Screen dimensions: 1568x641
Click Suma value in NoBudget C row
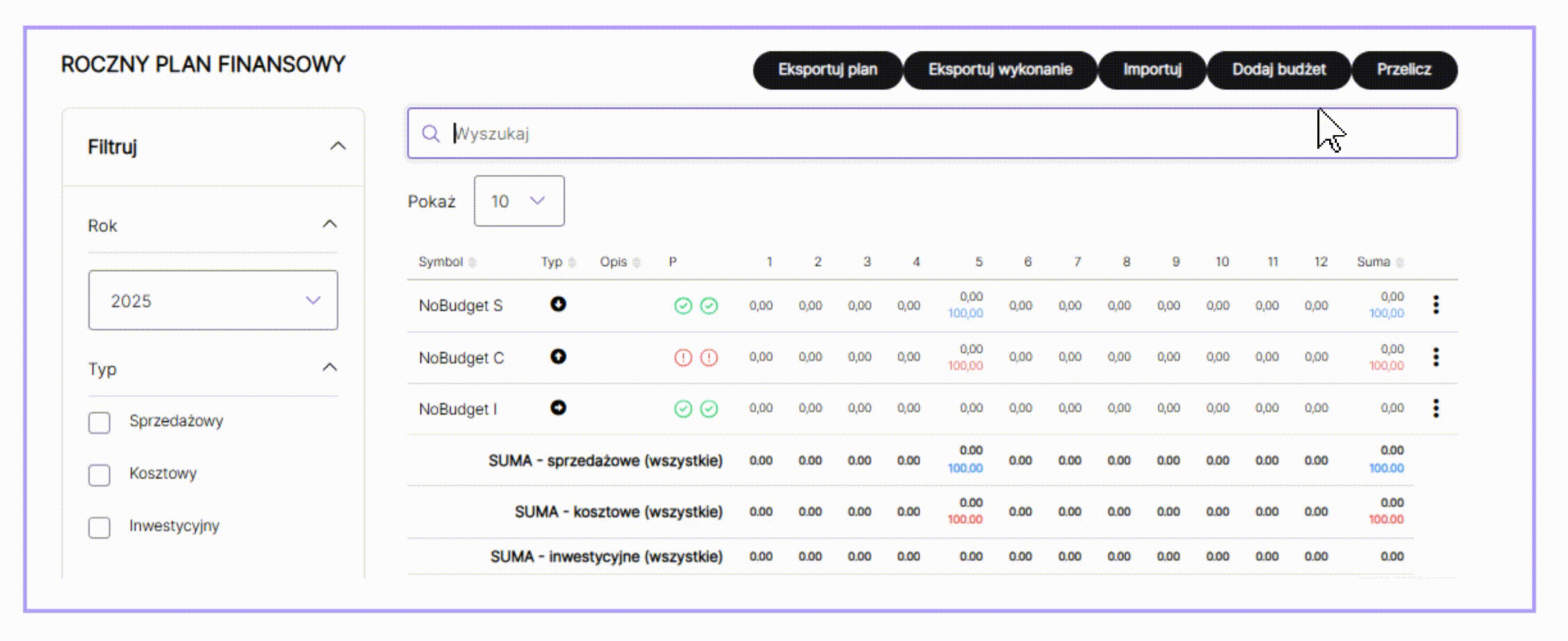1387,357
